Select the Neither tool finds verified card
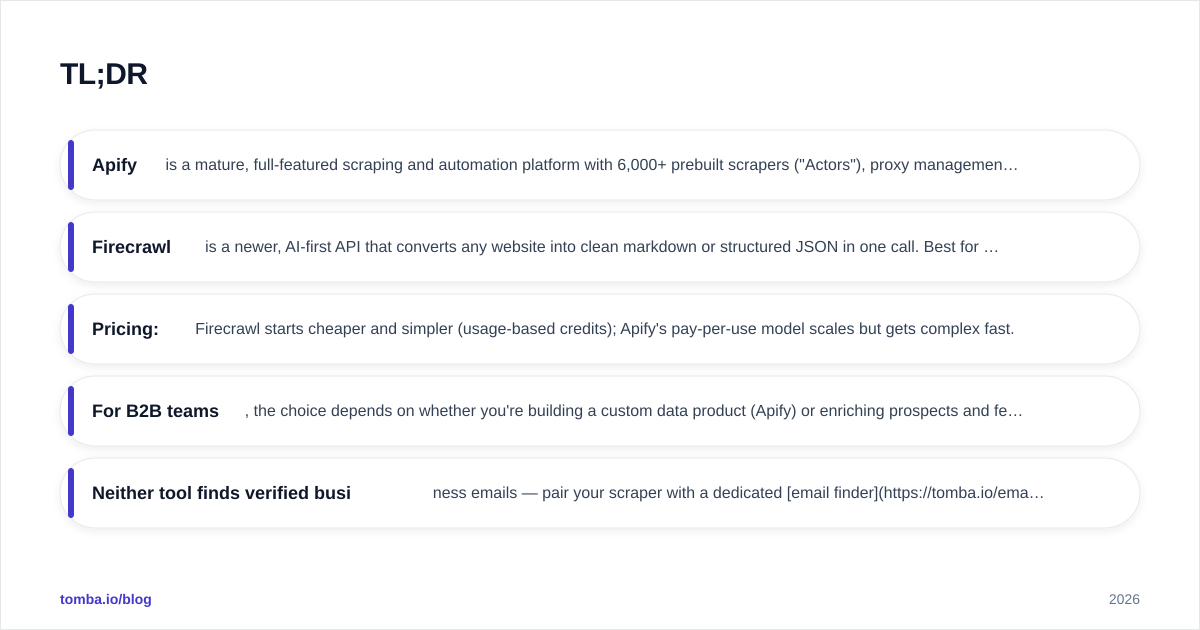The width and height of the screenshot is (1200, 630). click(x=600, y=493)
